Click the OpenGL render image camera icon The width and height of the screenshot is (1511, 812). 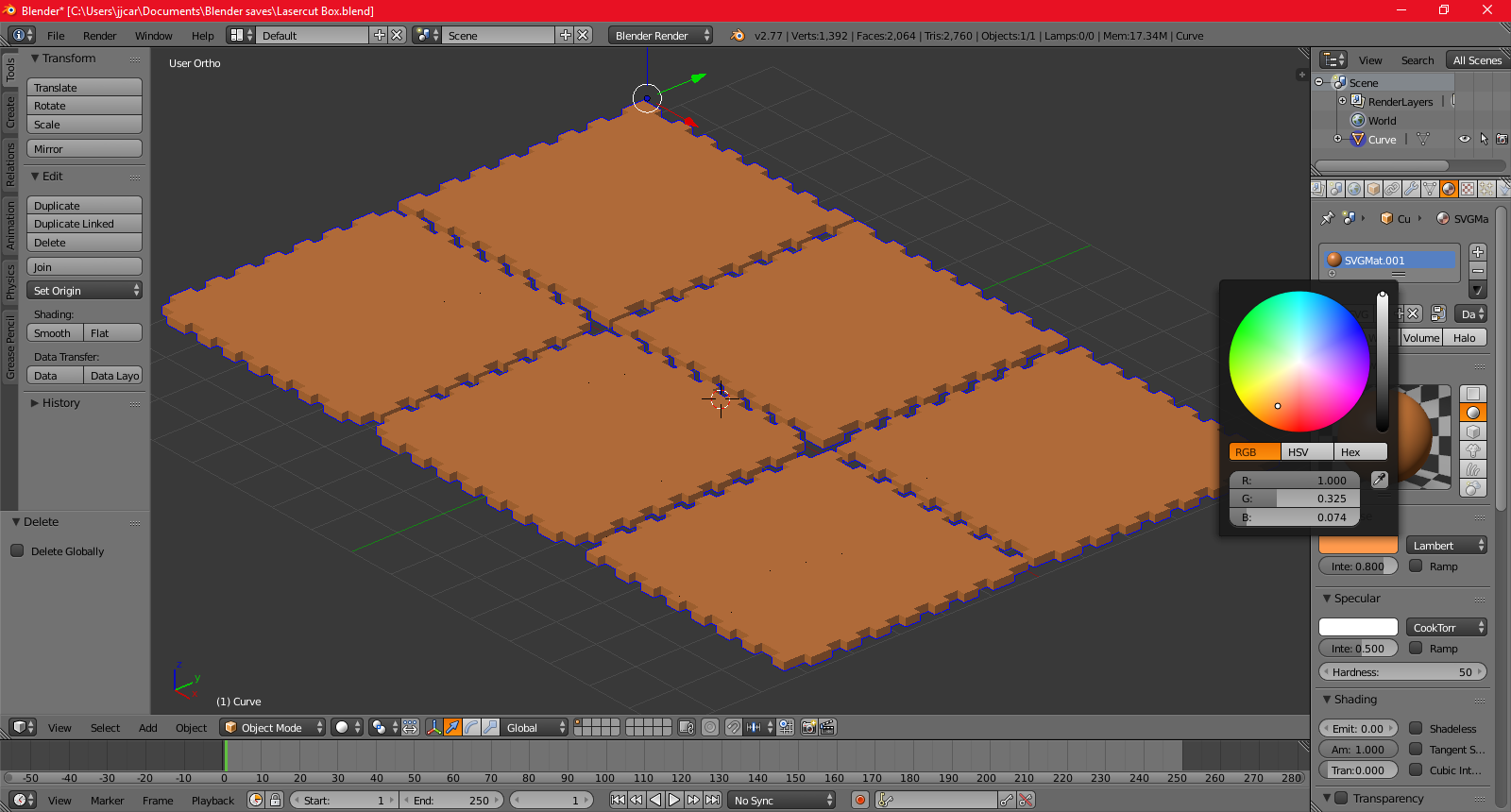(x=808, y=727)
